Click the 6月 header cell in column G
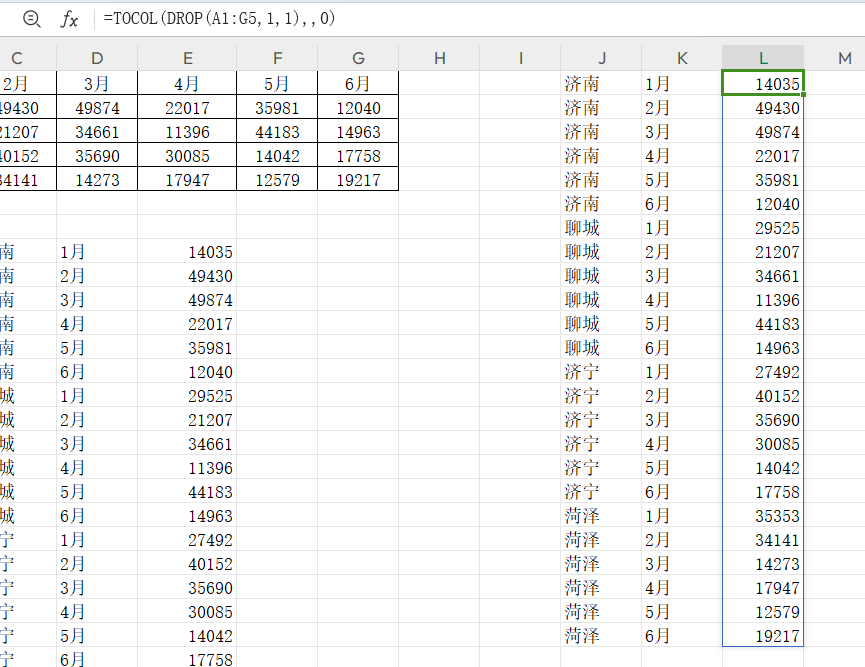865x667 pixels. 358,83
